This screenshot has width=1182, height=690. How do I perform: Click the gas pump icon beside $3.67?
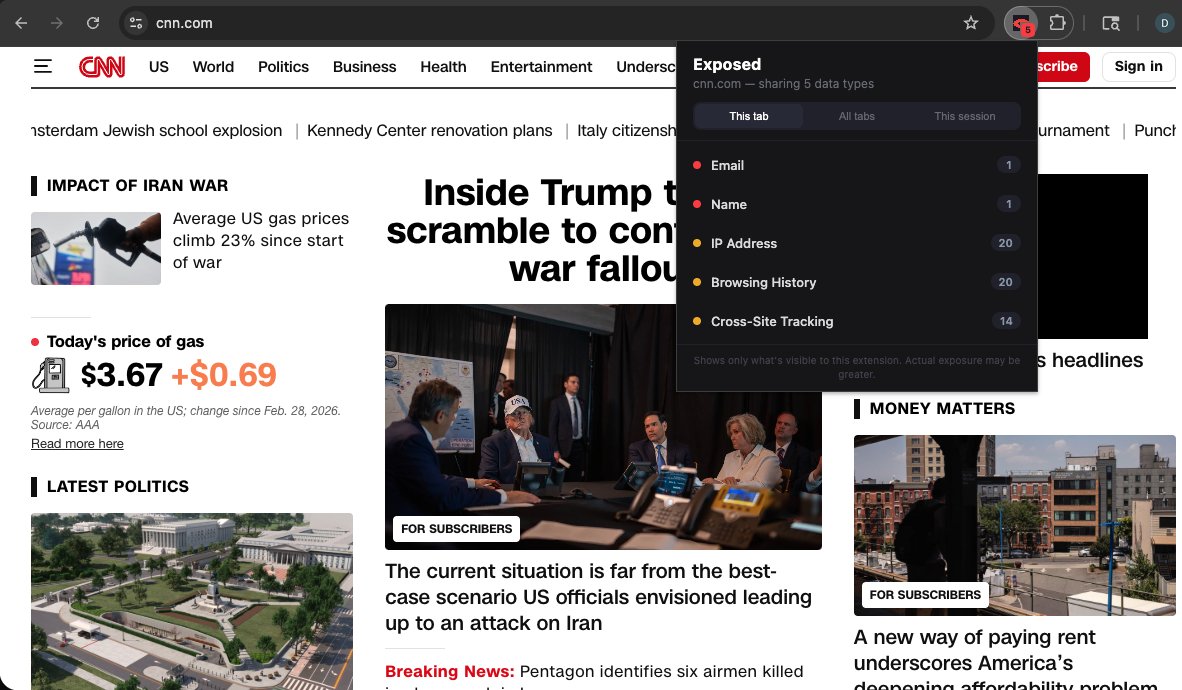(51, 374)
